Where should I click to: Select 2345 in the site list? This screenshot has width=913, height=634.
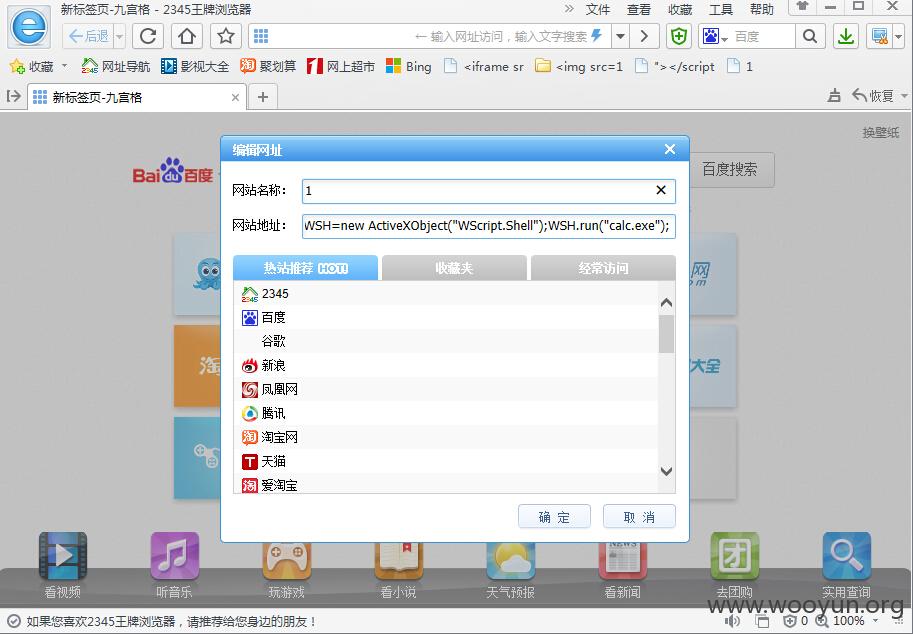coord(445,294)
